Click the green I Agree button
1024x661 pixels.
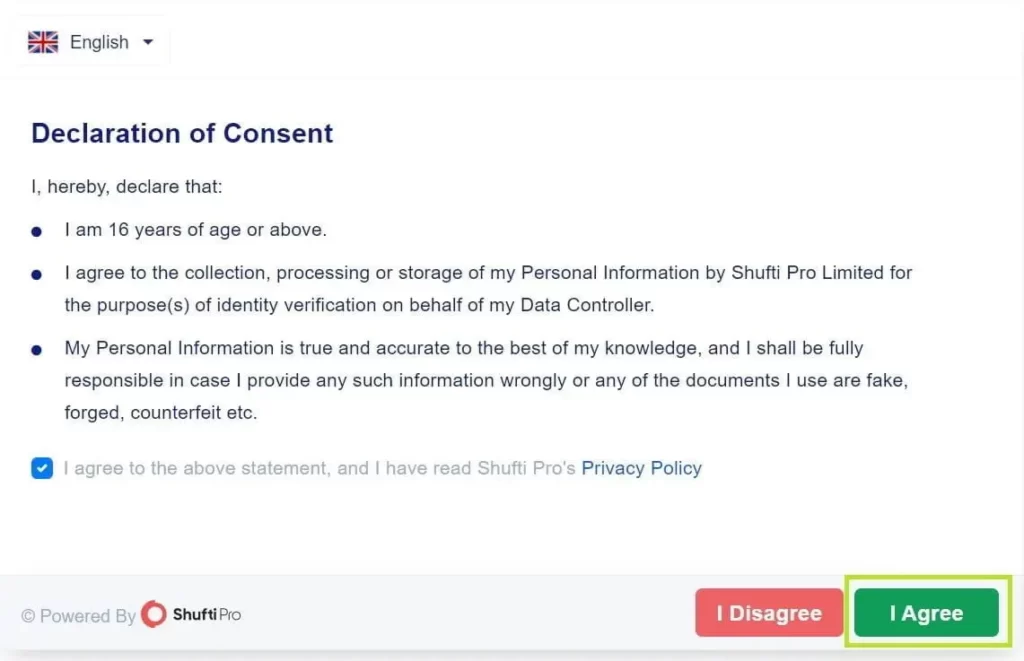point(926,613)
